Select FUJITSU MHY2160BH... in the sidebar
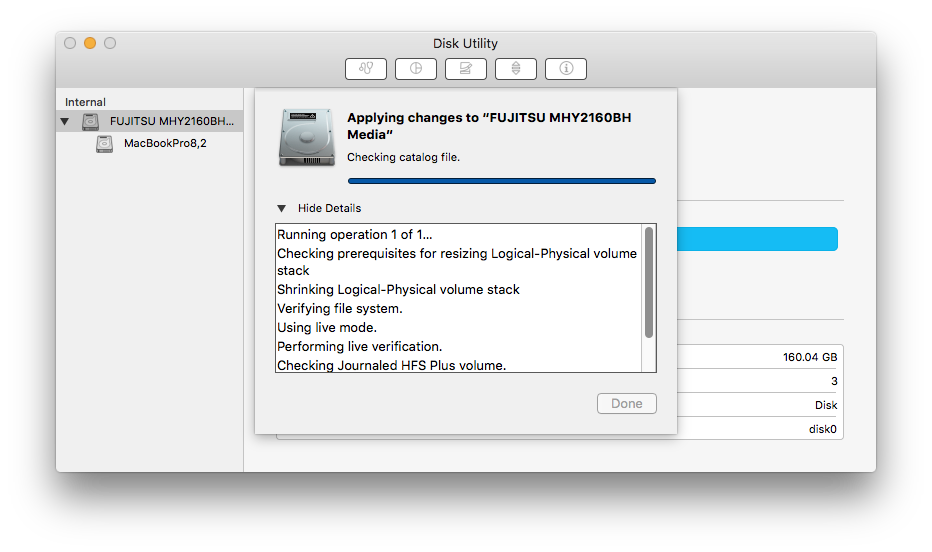The height and width of the screenshot is (552, 932). click(150, 121)
